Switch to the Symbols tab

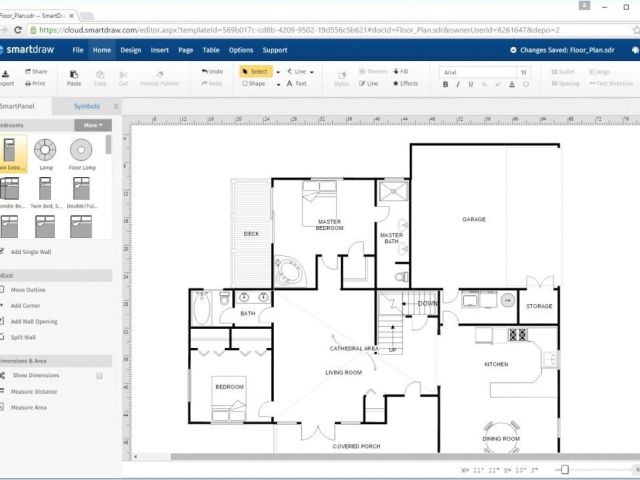(x=87, y=105)
